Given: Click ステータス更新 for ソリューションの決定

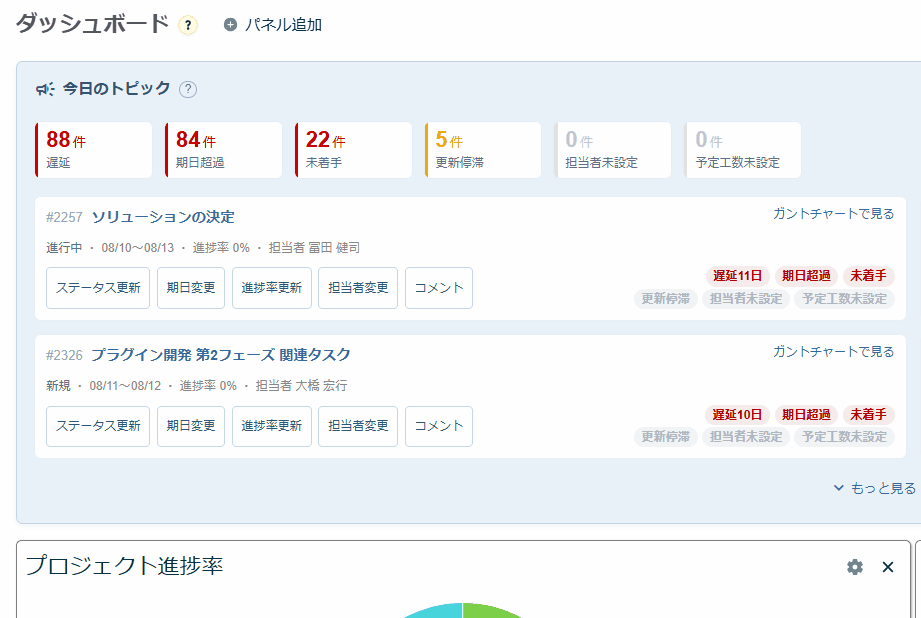Looking at the screenshot, I should tap(98, 288).
